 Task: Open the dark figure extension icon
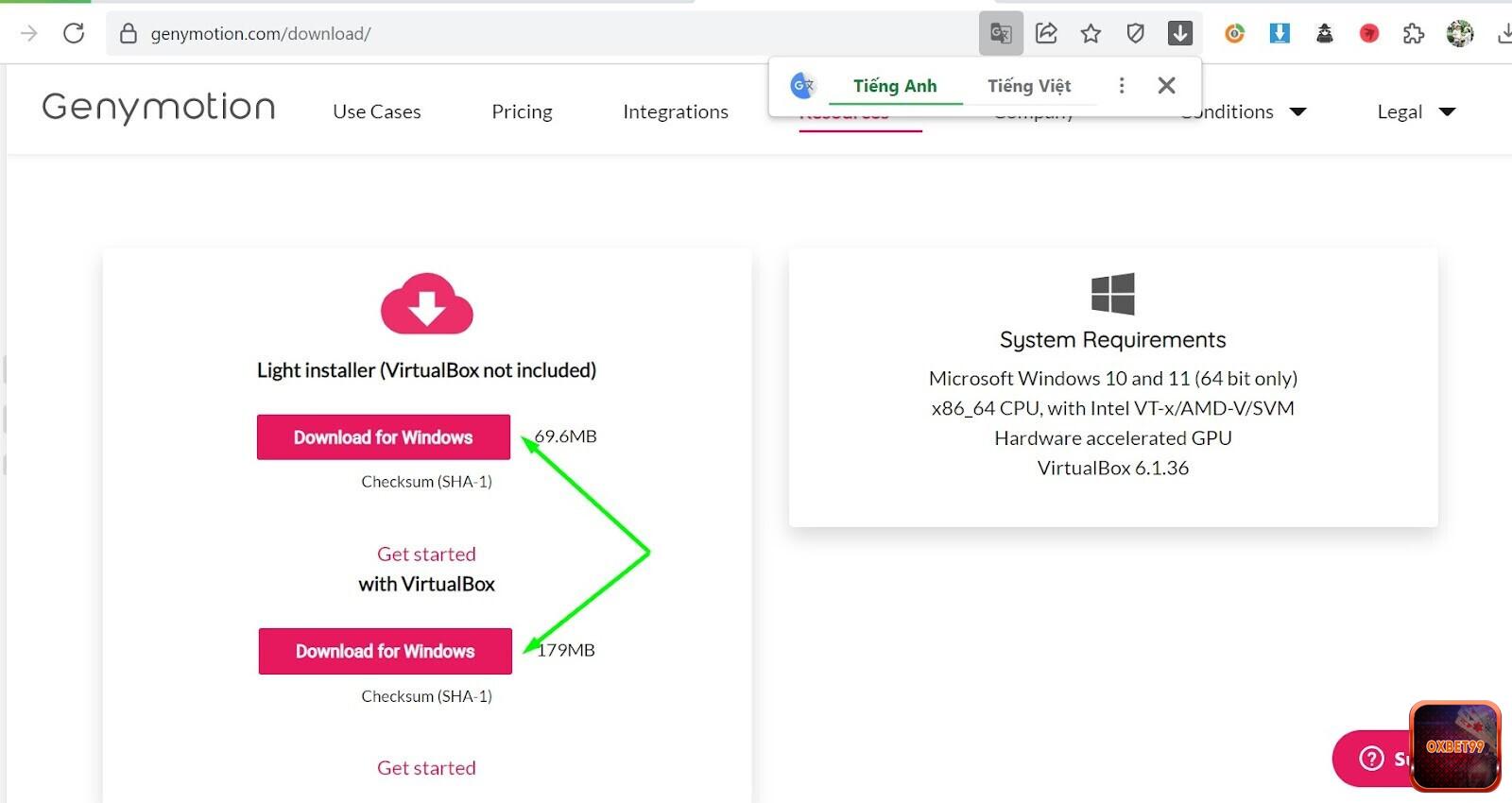(x=1325, y=34)
